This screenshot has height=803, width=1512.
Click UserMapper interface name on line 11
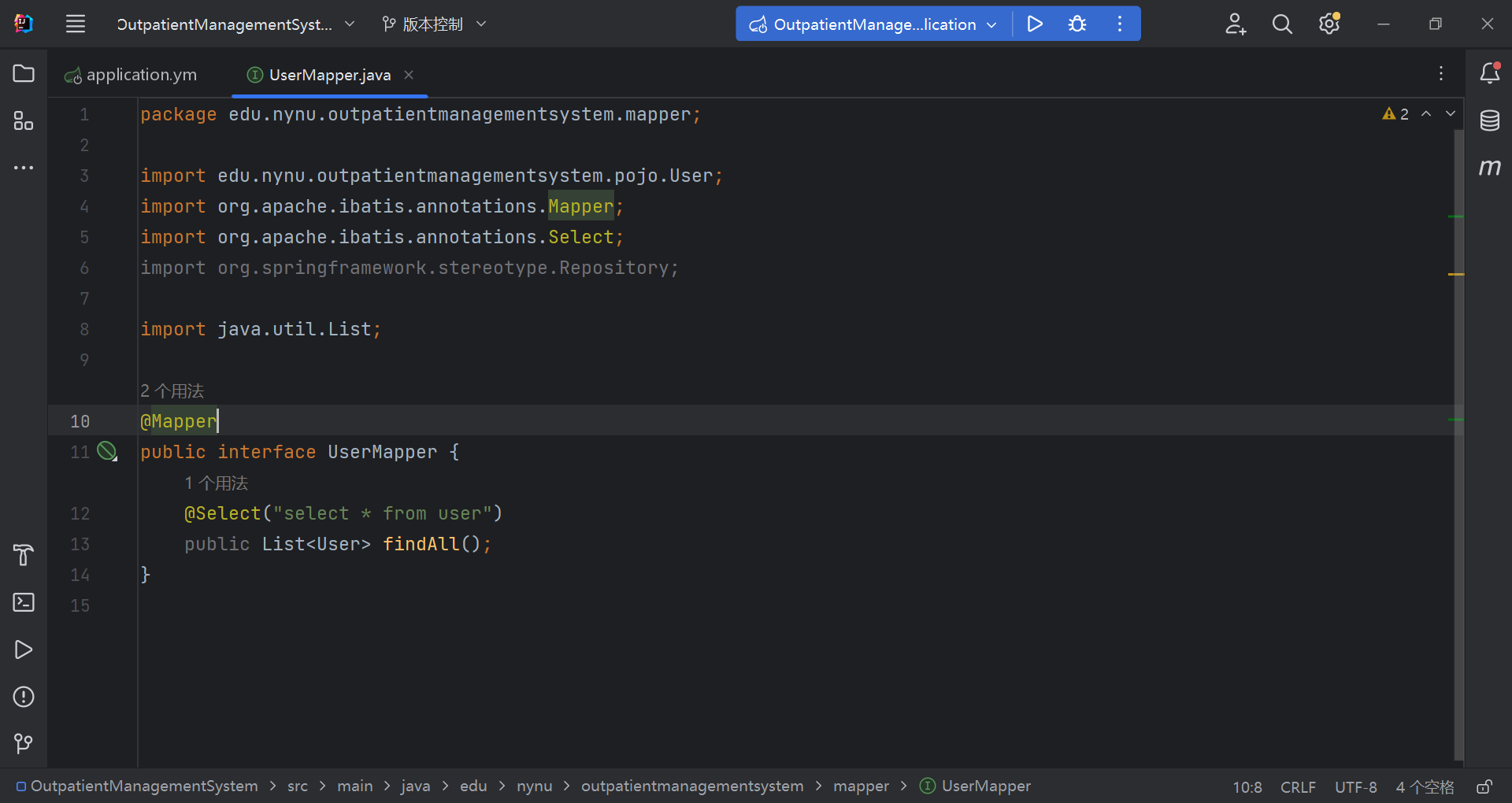382,452
